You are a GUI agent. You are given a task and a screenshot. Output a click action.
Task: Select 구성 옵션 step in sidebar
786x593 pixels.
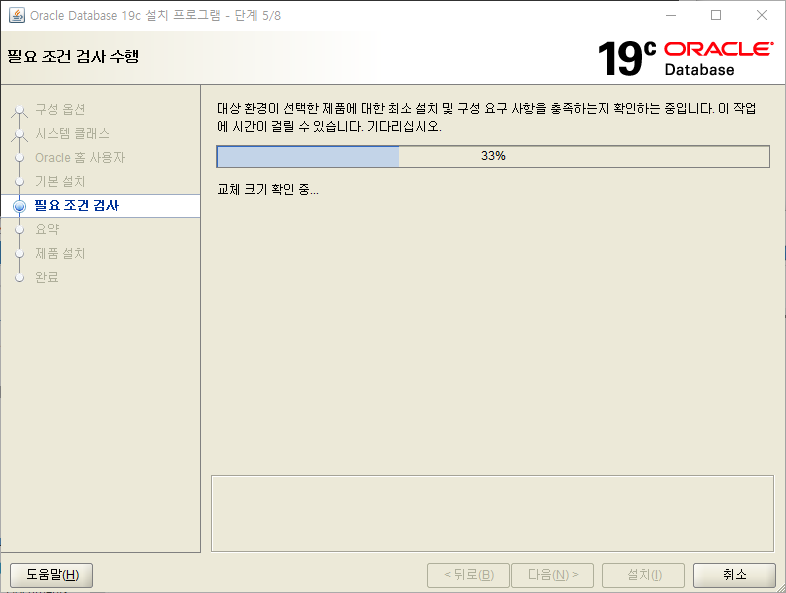tap(60, 109)
